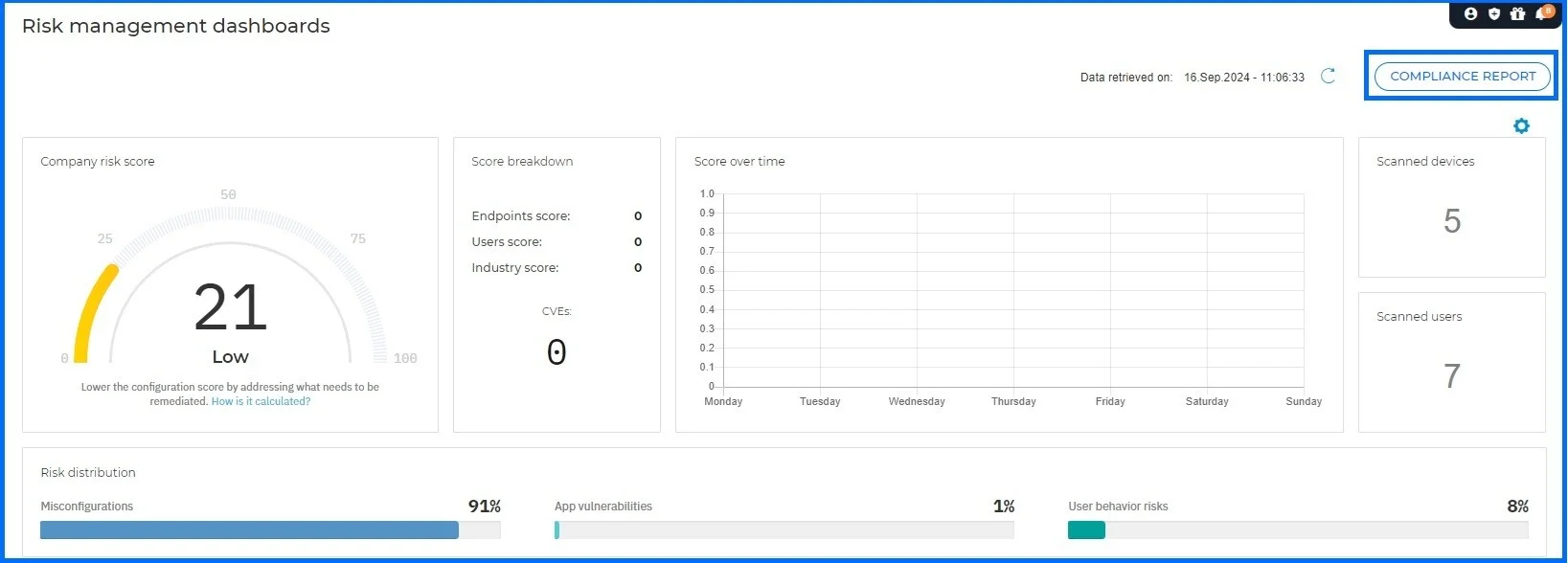Refresh the retrieved risk data
The image size is (1568, 563).
pos(1328,77)
